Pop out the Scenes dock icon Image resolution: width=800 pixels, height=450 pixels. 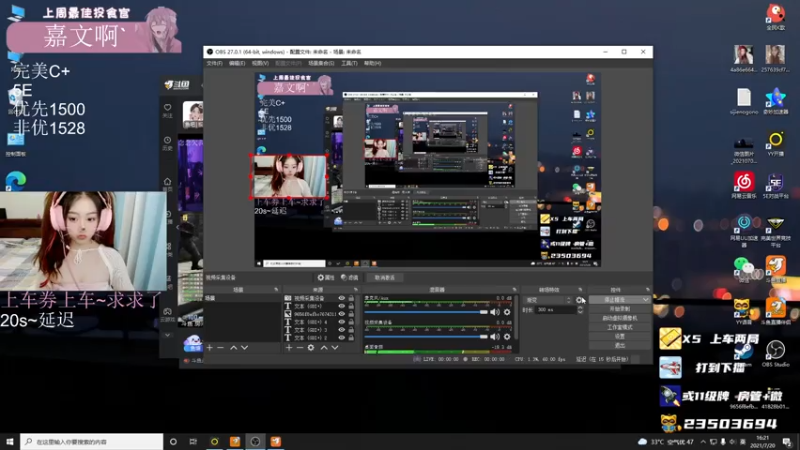(276, 290)
